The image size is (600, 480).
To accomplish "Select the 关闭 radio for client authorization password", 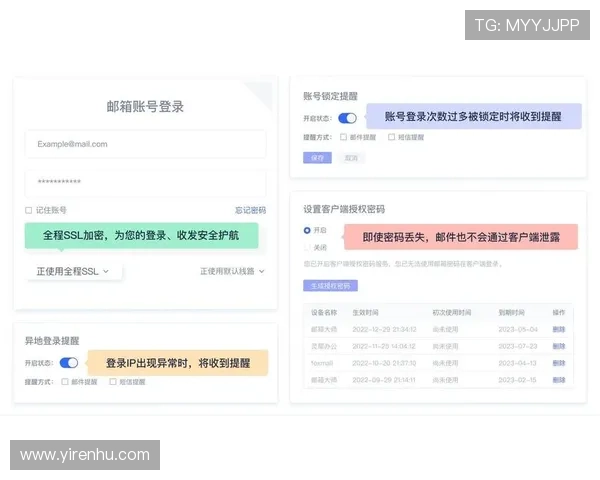I will point(307,248).
